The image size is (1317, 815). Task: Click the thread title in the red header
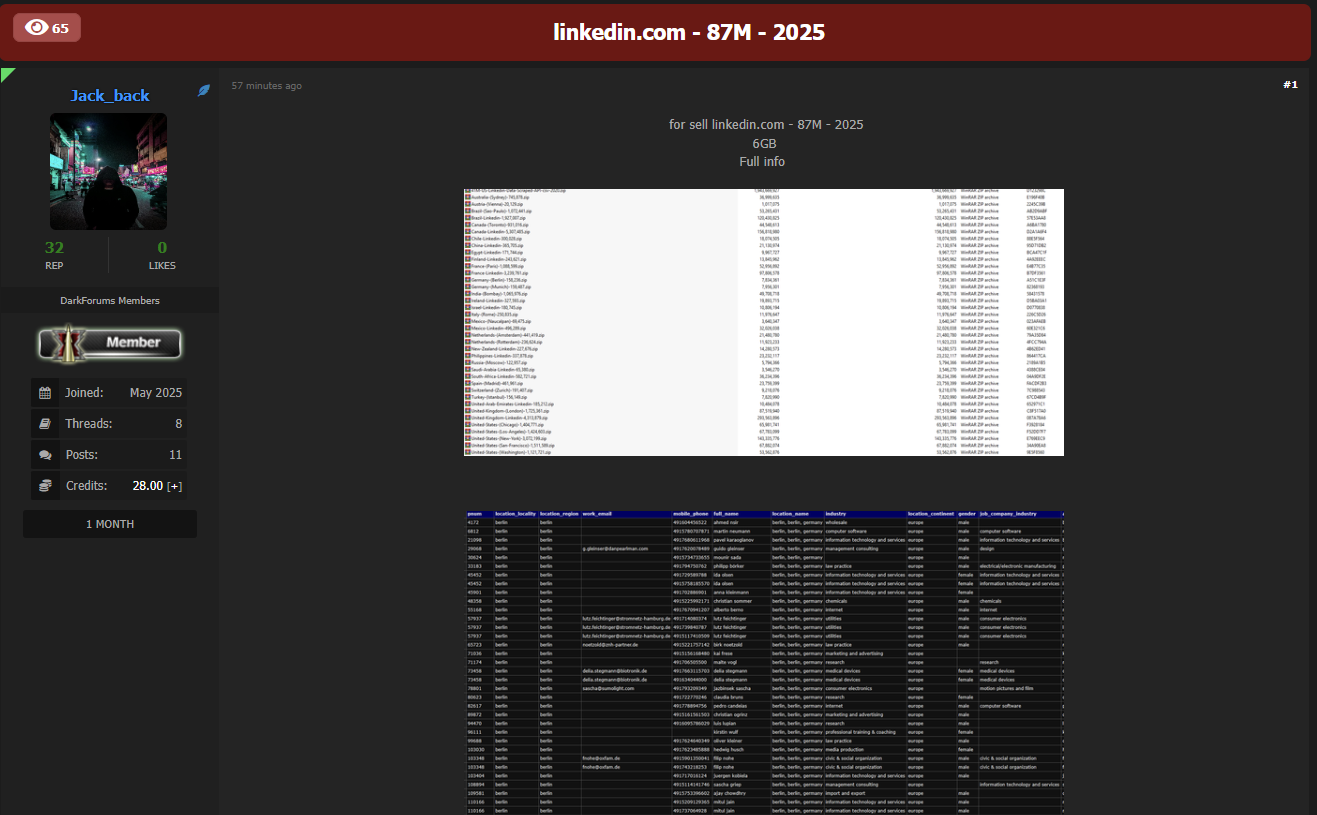[689, 32]
